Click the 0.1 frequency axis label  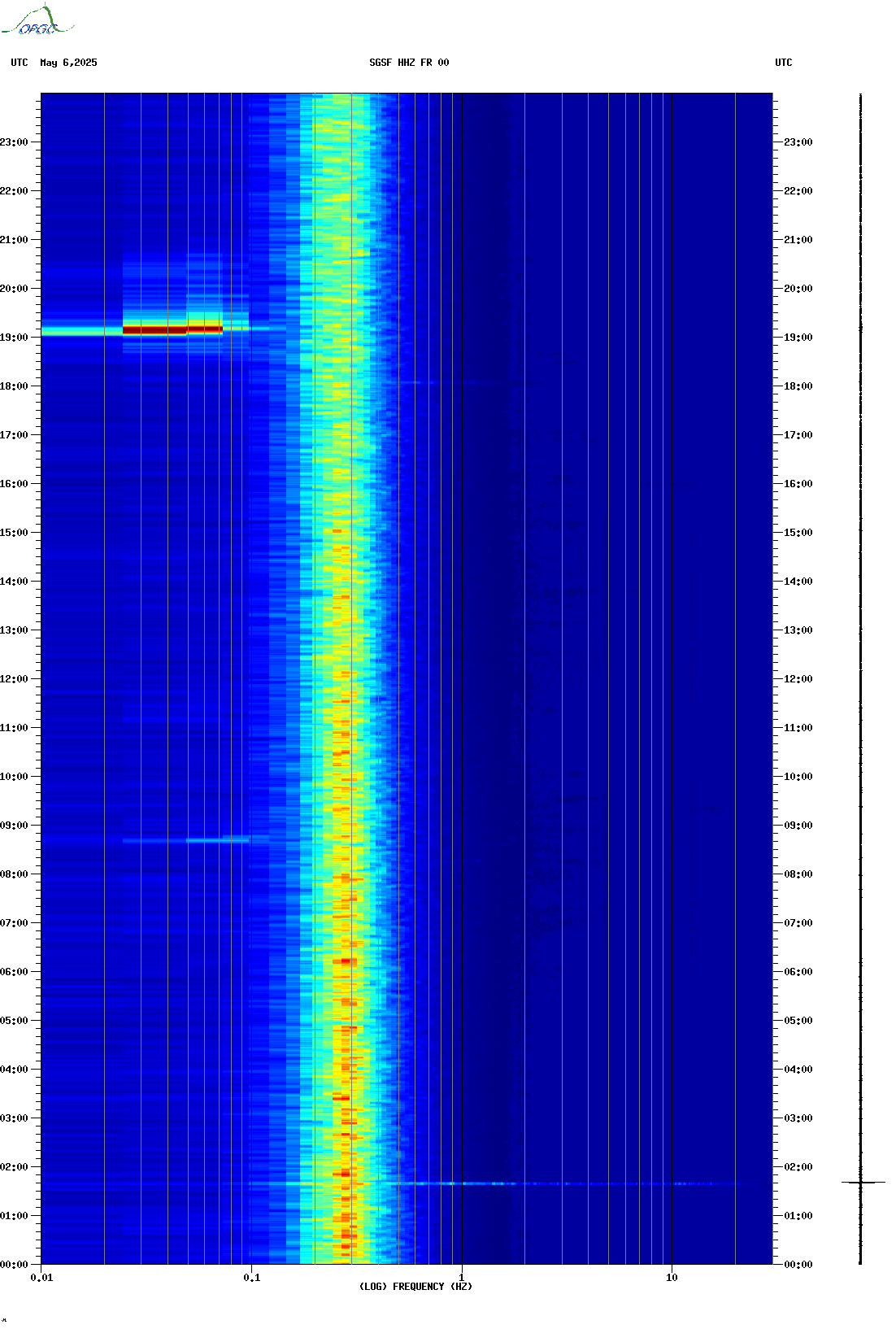pyautogui.click(x=252, y=1278)
